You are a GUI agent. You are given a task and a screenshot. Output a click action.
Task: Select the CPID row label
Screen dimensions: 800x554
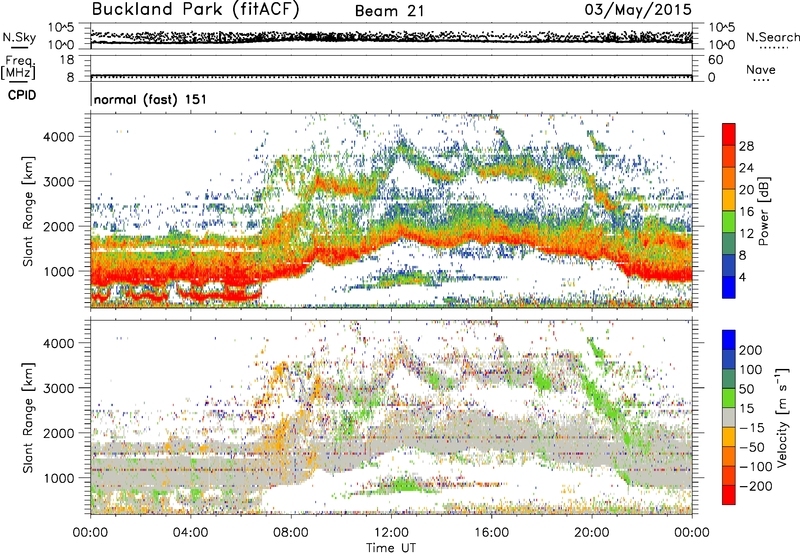(x=21, y=95)
